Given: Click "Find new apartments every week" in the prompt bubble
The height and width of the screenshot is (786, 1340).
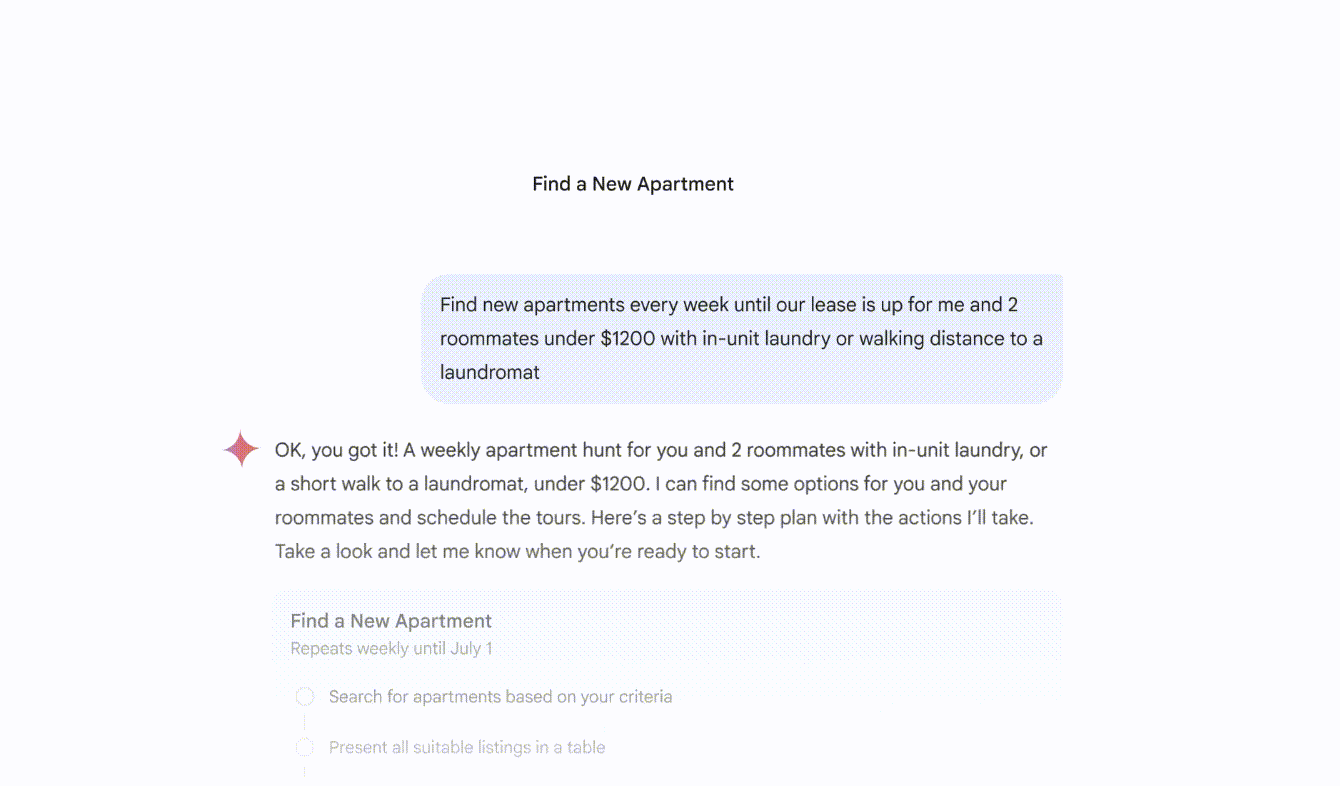Looking at the screenshot, I should (570, 305).
